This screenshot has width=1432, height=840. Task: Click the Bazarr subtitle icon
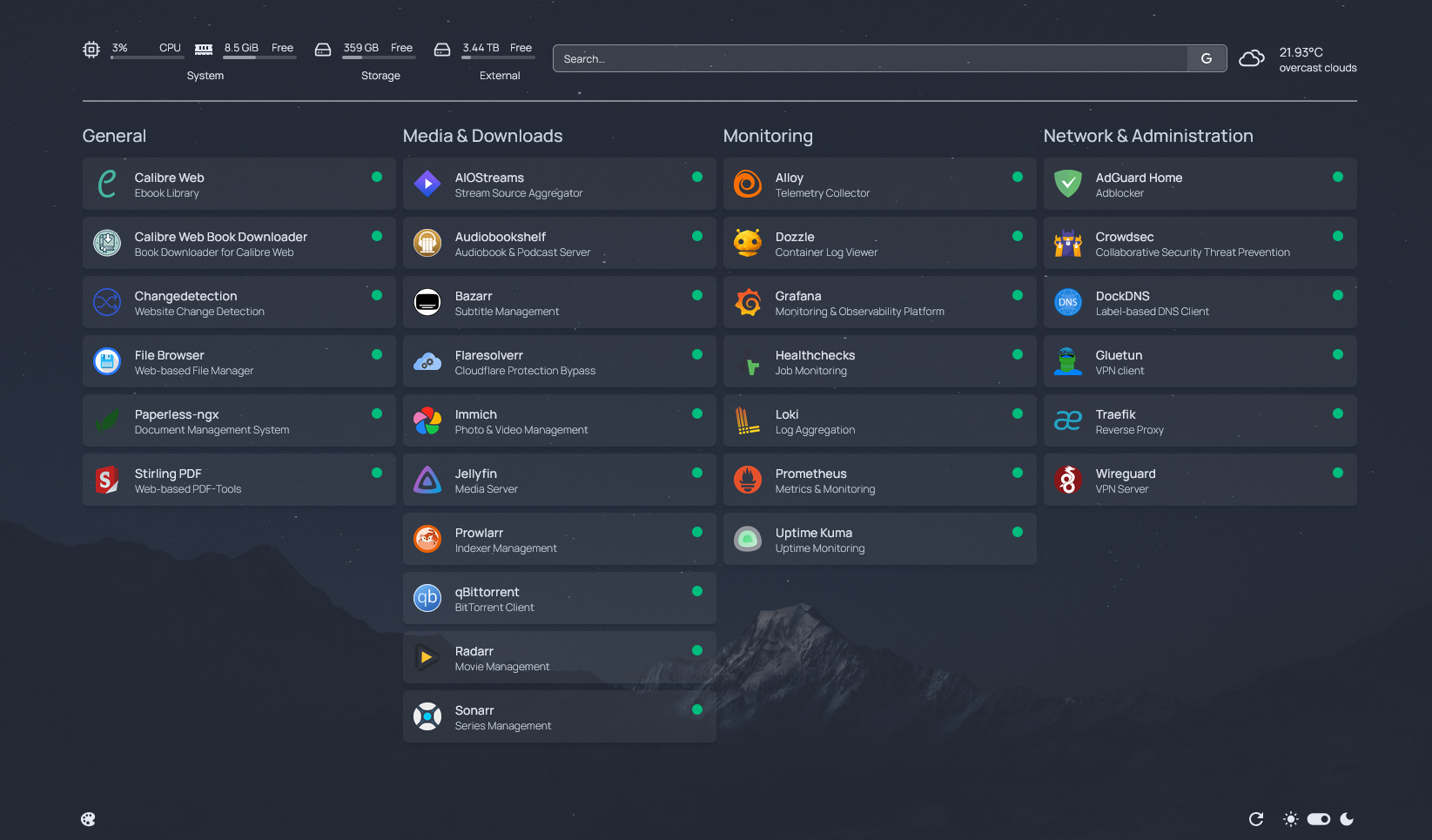427,302
